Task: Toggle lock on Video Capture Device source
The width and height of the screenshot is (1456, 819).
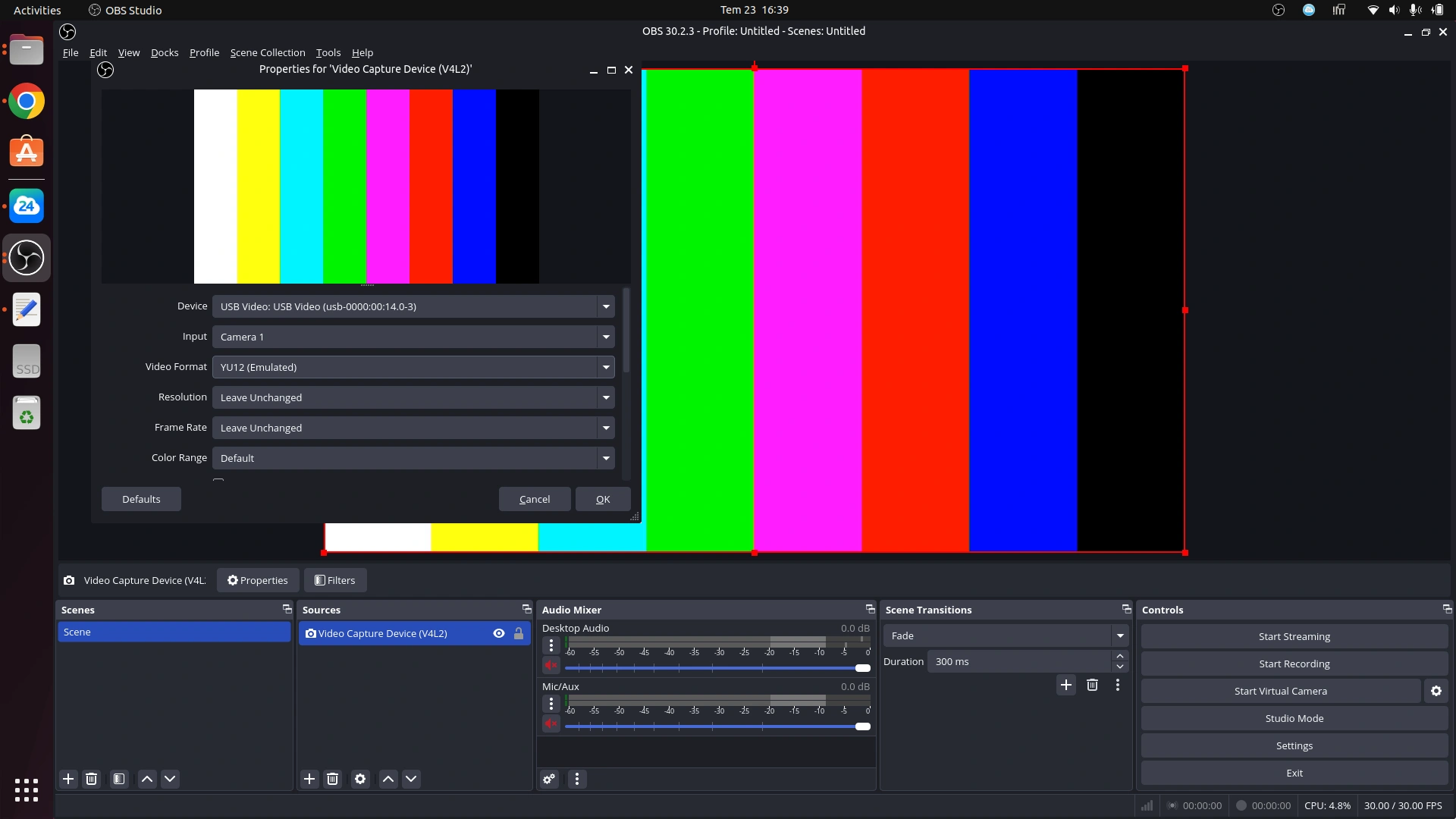Action: click(519, 633)
